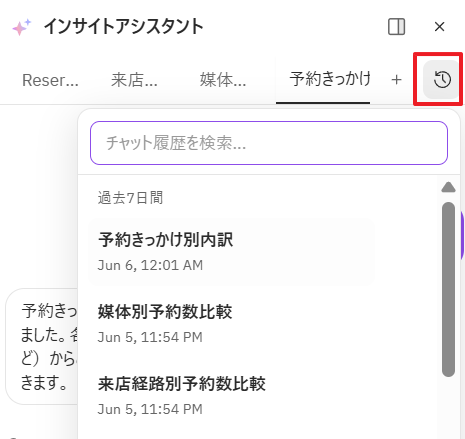Click the インサイトアシスタント panel title
The height and width of the screenshot is (439, 465).
click(x=124, y=27)
